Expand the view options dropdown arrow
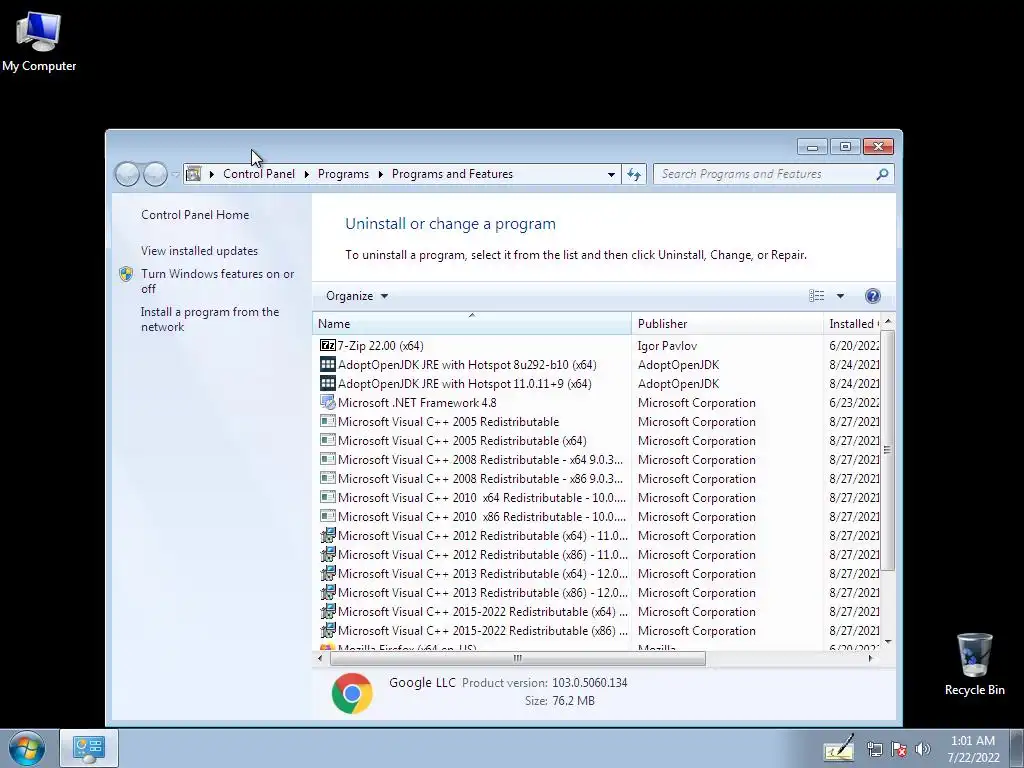This screenshot has width=1024, height=768. pyautogui.click(x=840, y=296)
